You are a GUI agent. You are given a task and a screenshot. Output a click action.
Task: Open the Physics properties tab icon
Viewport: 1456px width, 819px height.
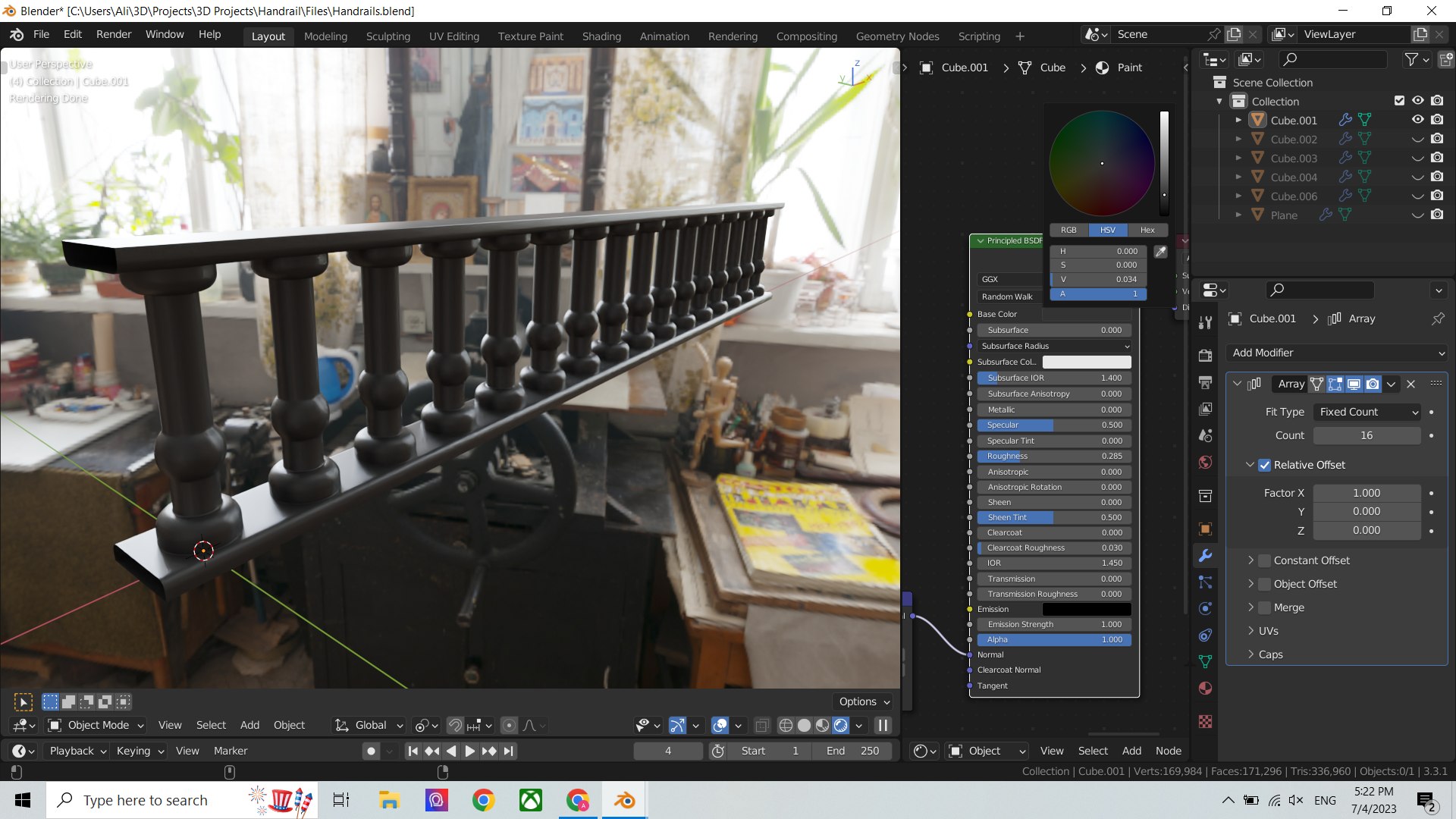(1205, 609)
